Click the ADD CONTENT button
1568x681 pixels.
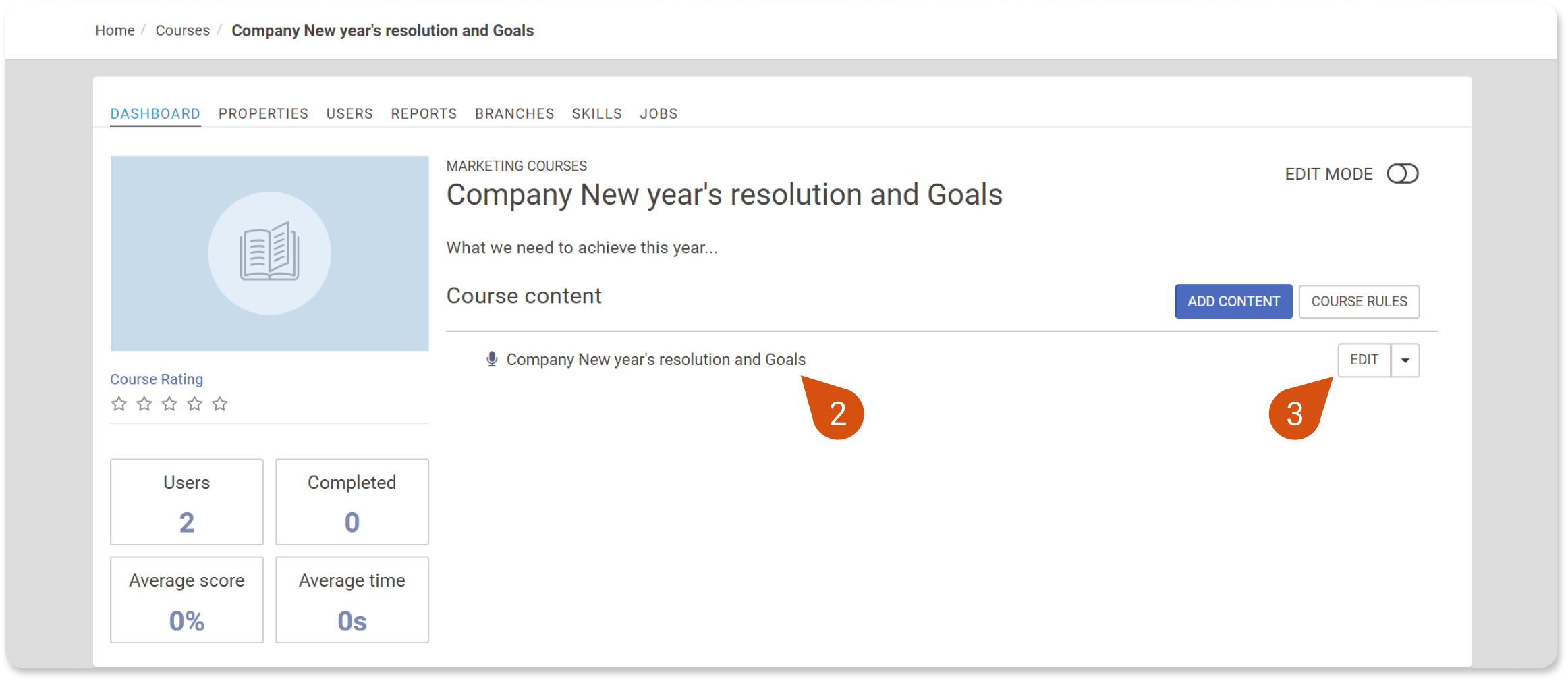point(1233,302)
